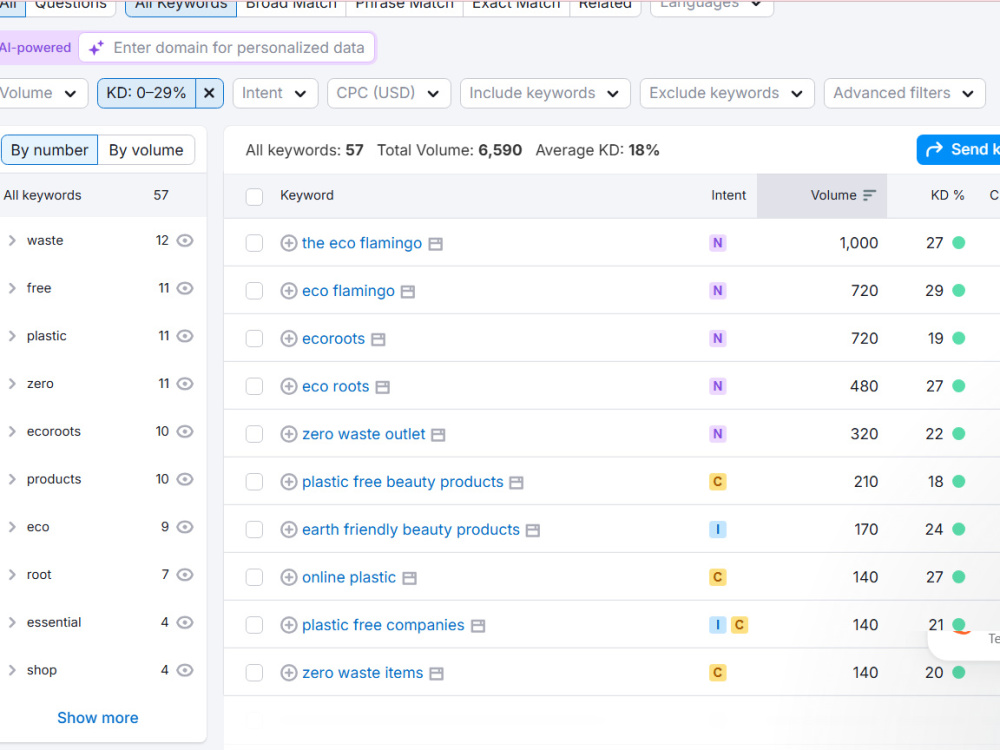
Task: Click plus icon beside 'zero waste items'
Action: (289, 673)
